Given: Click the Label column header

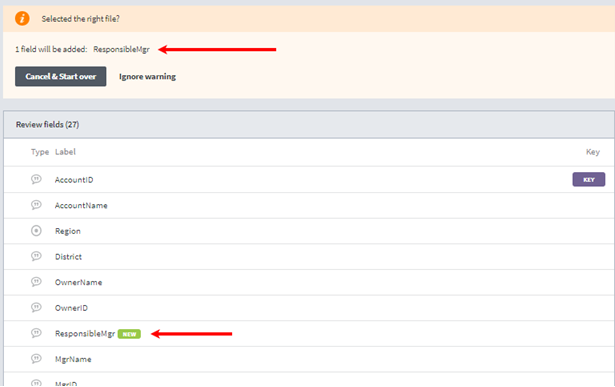Looking at the screenshot, I should pos(65,152).
